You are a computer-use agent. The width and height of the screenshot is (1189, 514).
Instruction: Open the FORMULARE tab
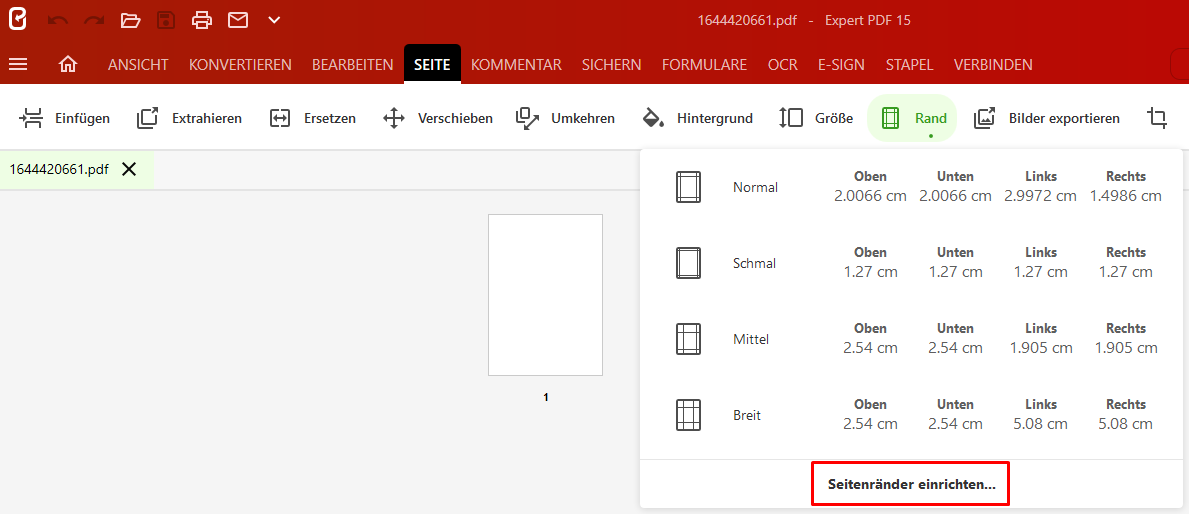(x=704, y=65)
